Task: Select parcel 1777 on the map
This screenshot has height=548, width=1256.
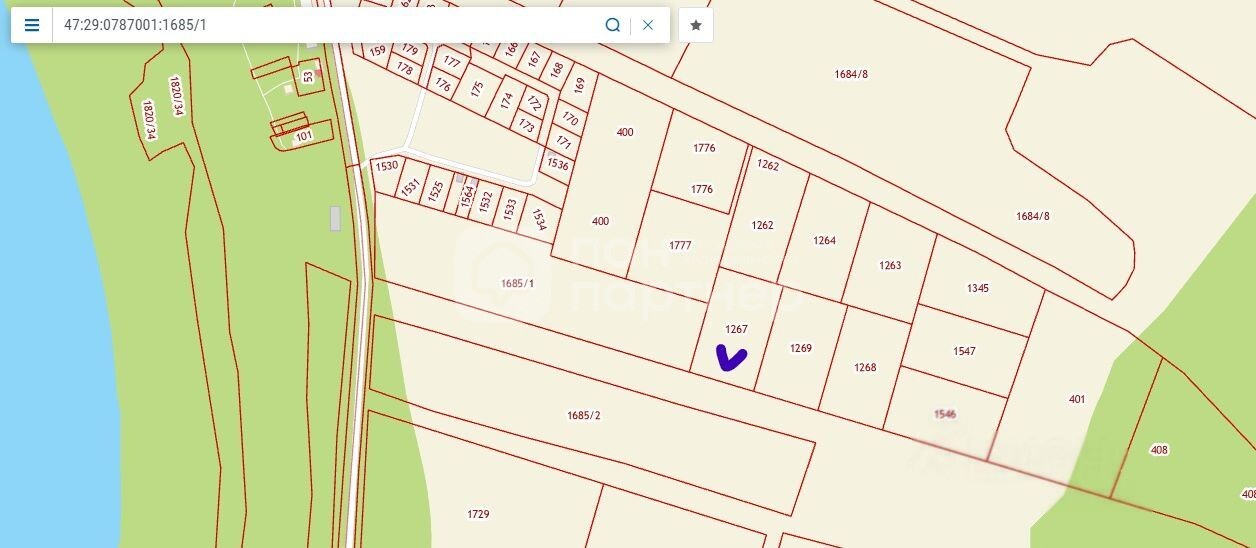Action: (x=680, y=245)
